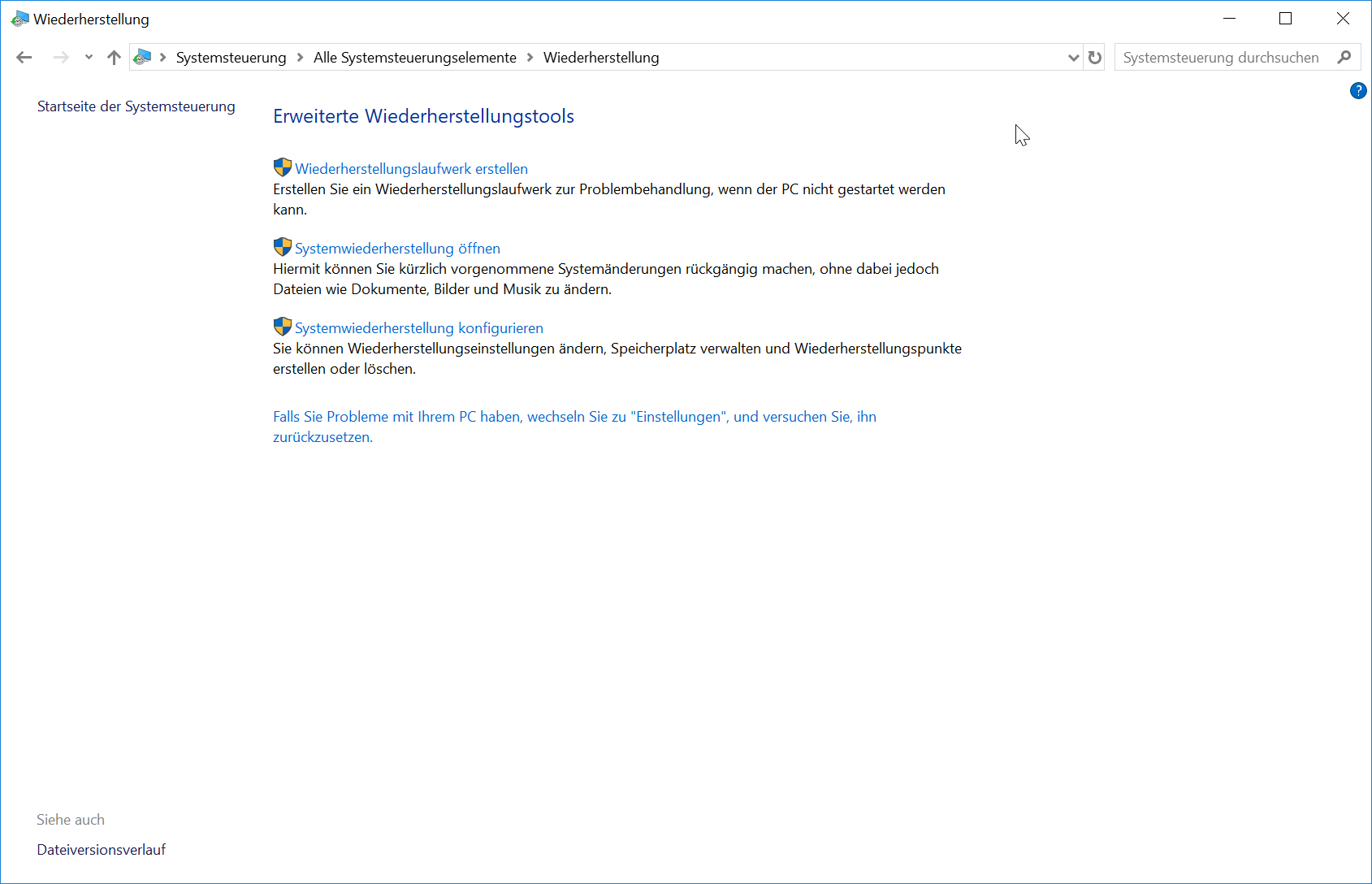
Task: Open Dateiversionsverlauf under Siehe auch
Action: (102, 850)
